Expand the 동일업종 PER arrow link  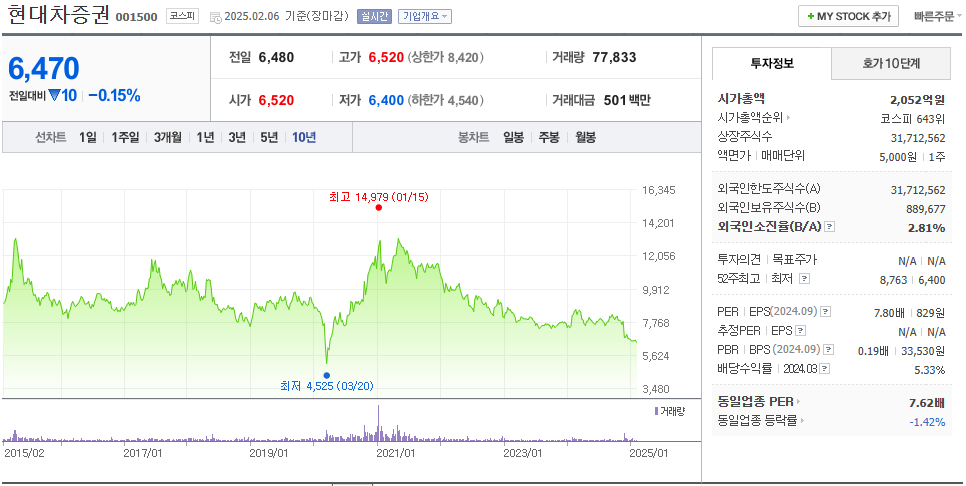click(798, 402)
